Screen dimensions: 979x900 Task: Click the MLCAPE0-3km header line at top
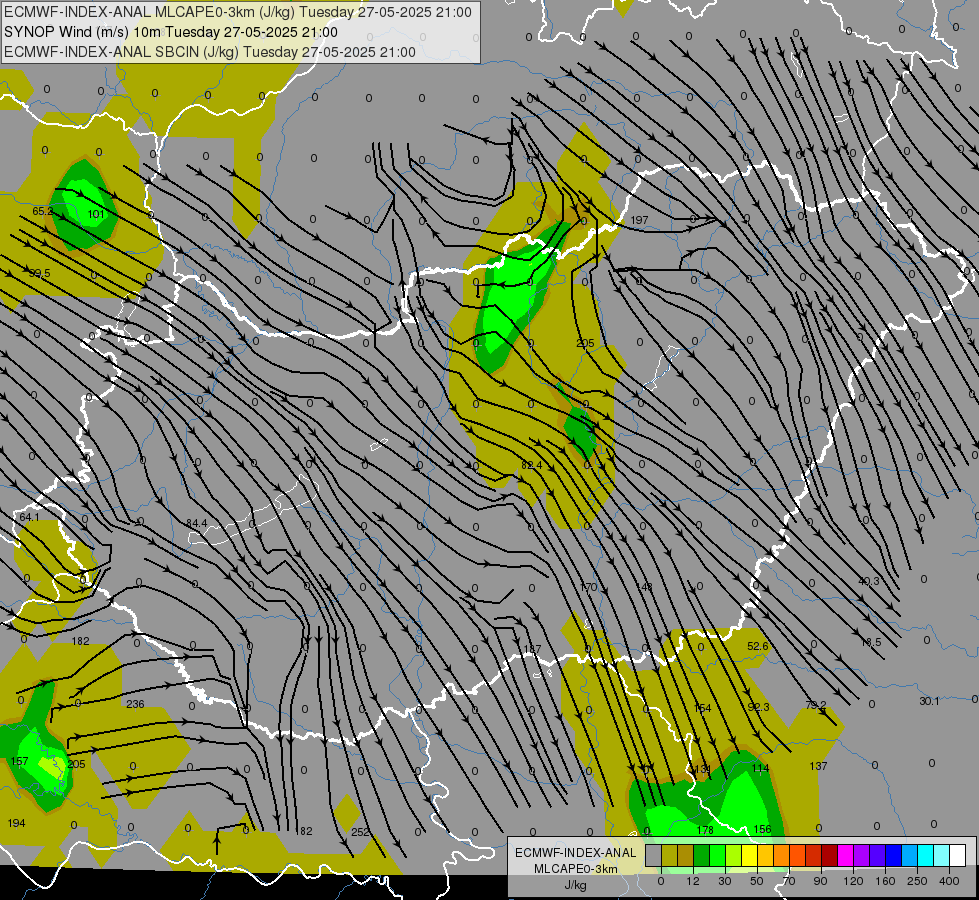(x=237, y=12)
